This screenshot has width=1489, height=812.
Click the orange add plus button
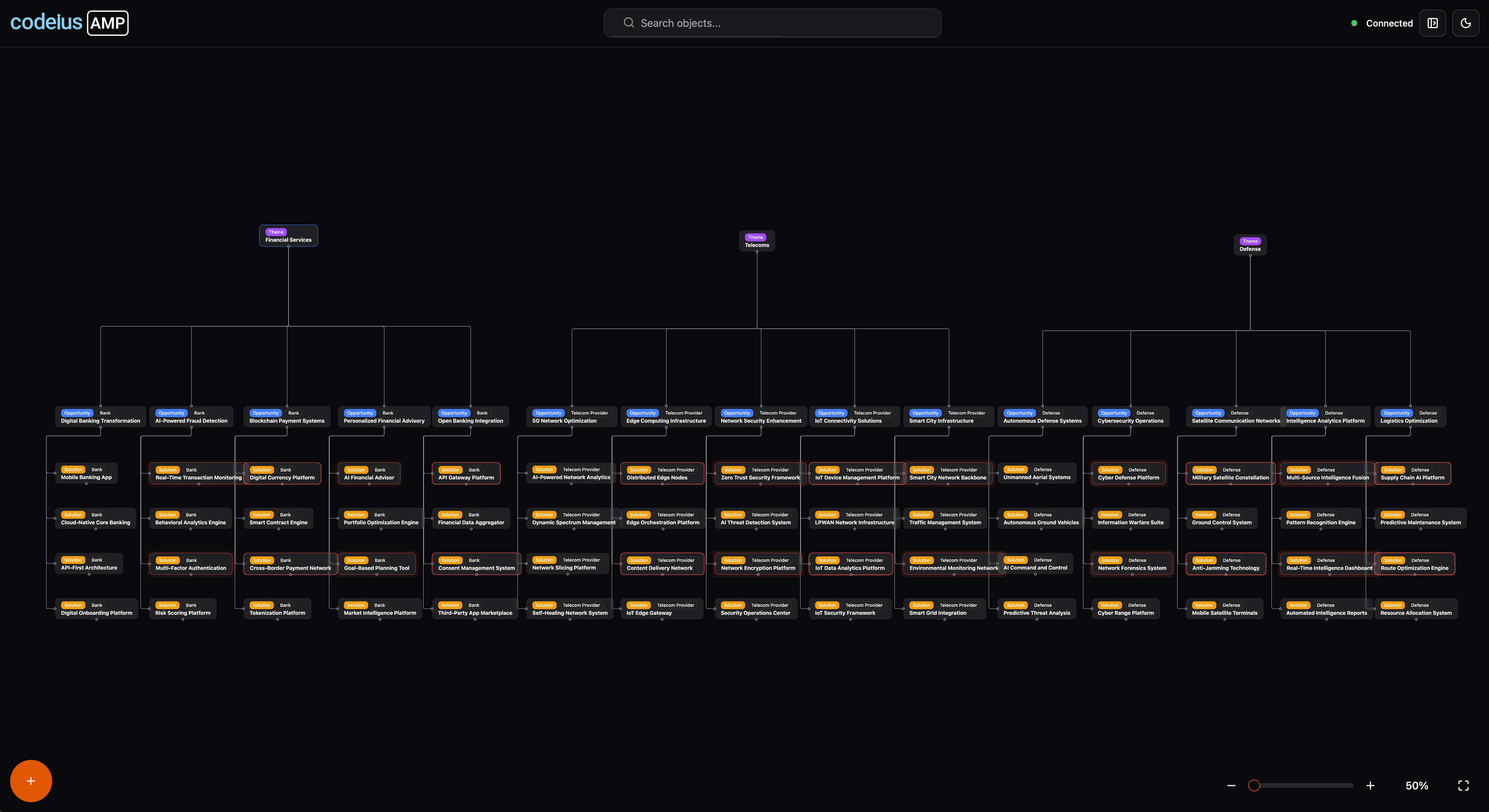click(x=30, y=781)
